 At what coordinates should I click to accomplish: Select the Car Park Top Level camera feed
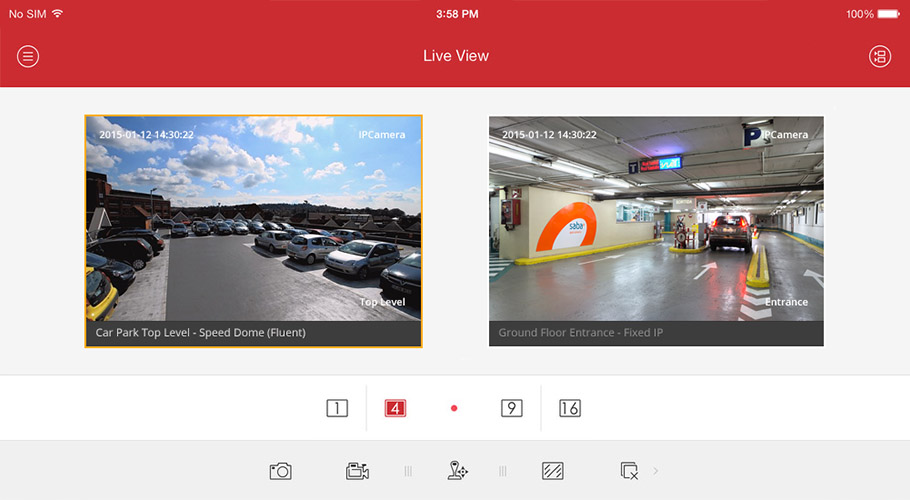(x=253, y=218)
